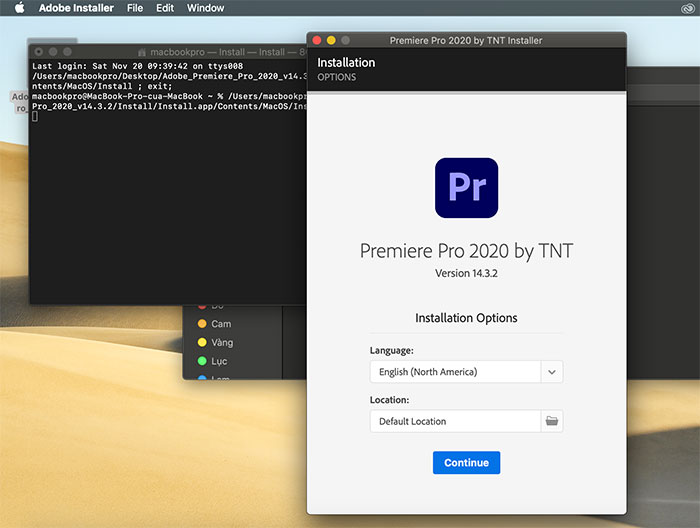The height and width of the screenshot is (528, 700).
Task: Open the Adobe Installer app menu
Action: [x=76, y=8]
